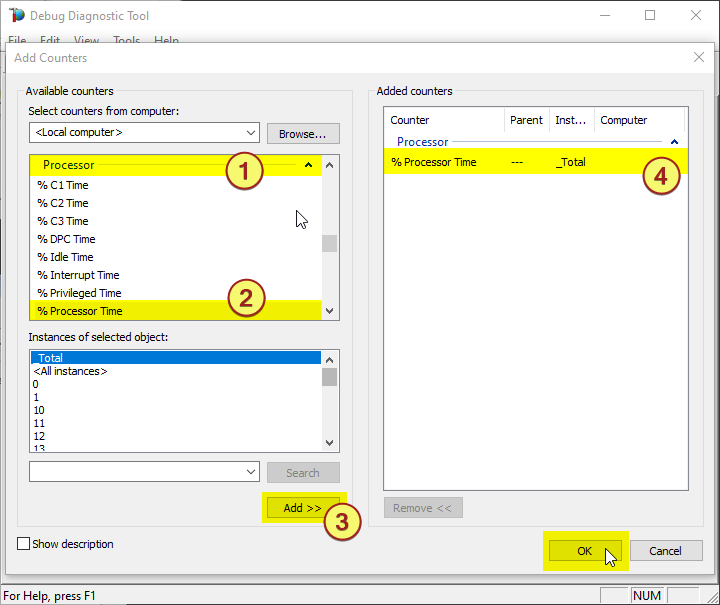720x605 pixels.
Task: Collapse the Processor category in Available counters
Action: pos(309,165)
